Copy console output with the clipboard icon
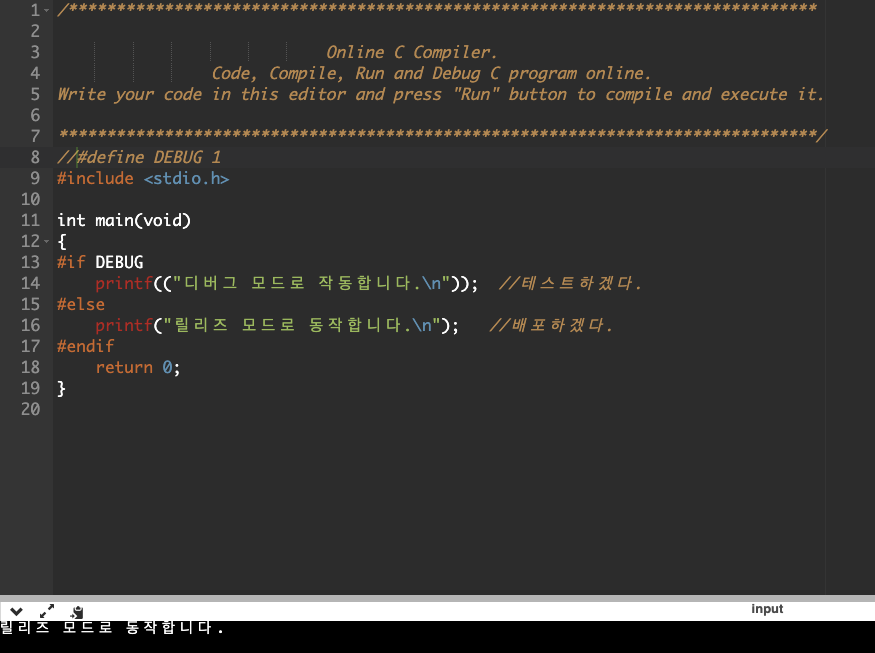This screenshot has height=653, width=875. 76,612
